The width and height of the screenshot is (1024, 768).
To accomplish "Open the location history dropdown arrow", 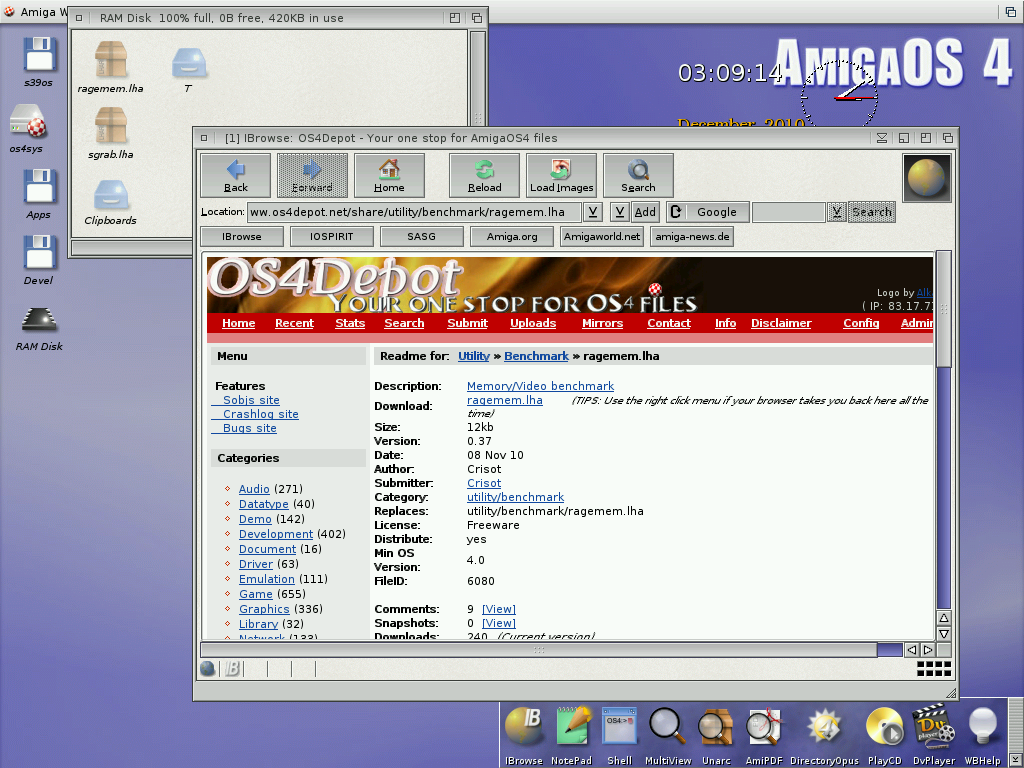I will 592,212.
